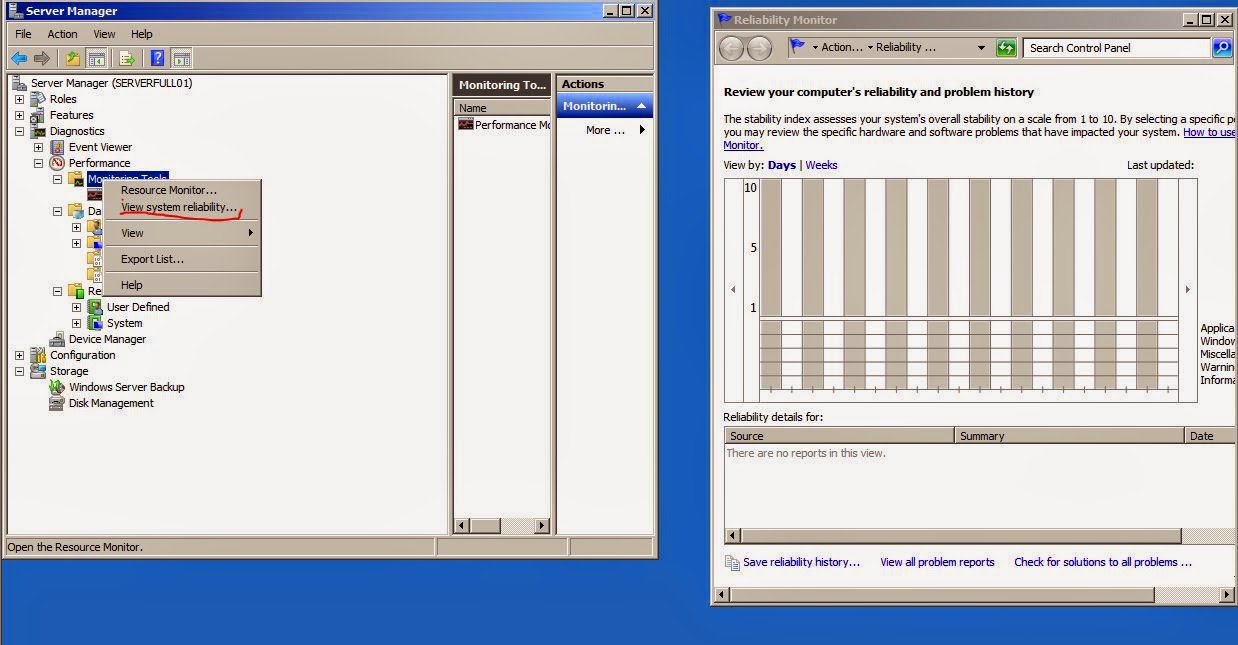The height and width of the screenshot is (645, 1238).
Task: Choose Help in the context menu
Action: point(182,285)
